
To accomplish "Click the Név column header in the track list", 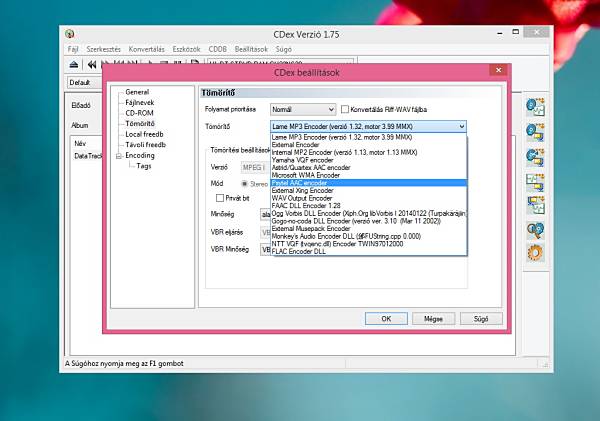I will [80, 144].
